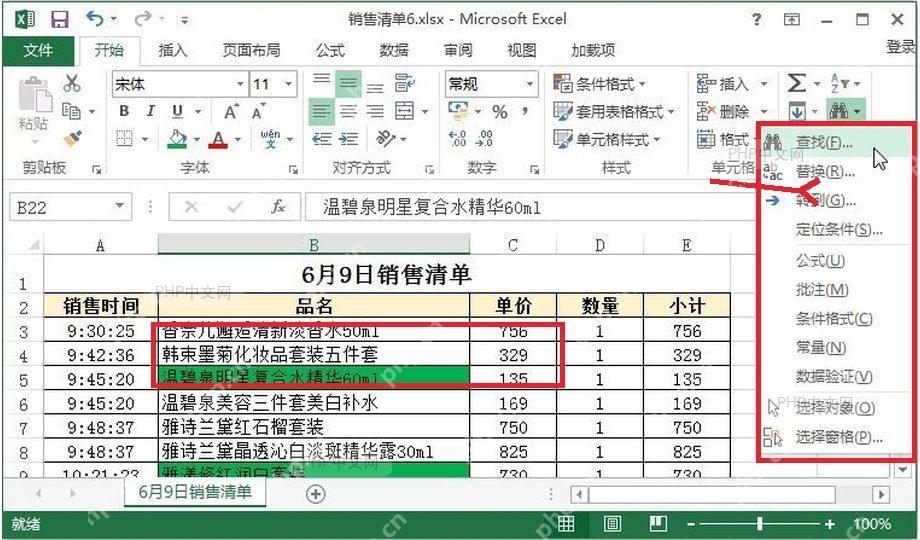
Task: Increase font size with larger A icon
Action: pyautogui.click(x=231, y=111)
